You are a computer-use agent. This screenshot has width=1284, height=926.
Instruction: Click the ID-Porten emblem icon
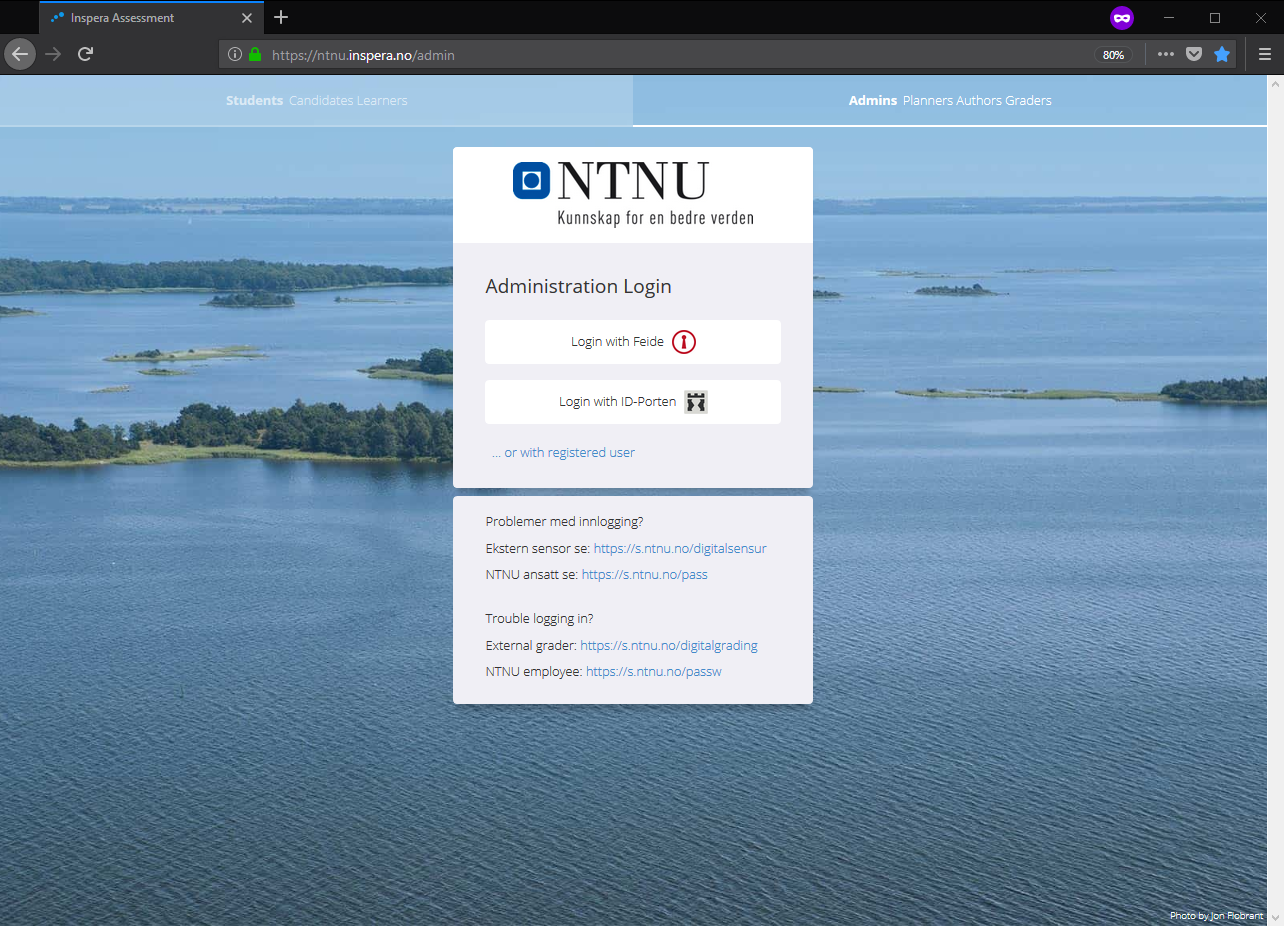696,402
